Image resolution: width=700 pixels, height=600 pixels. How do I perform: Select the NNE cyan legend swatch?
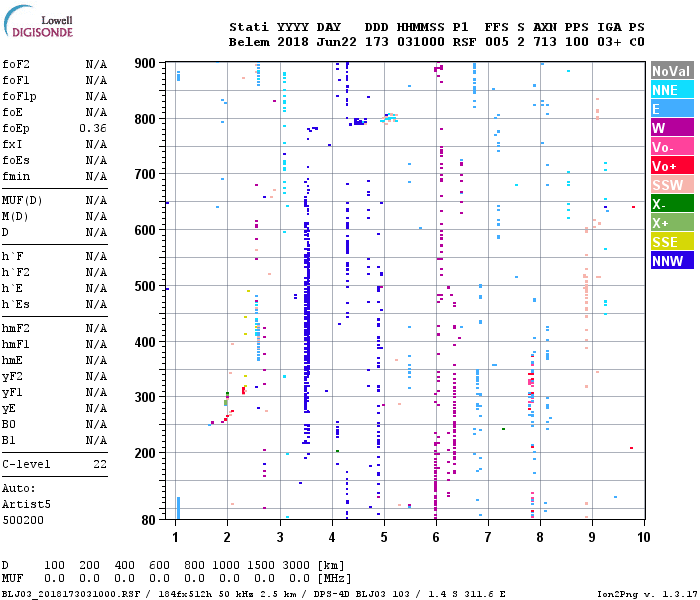pyautogui.click(x=672, y=90)
